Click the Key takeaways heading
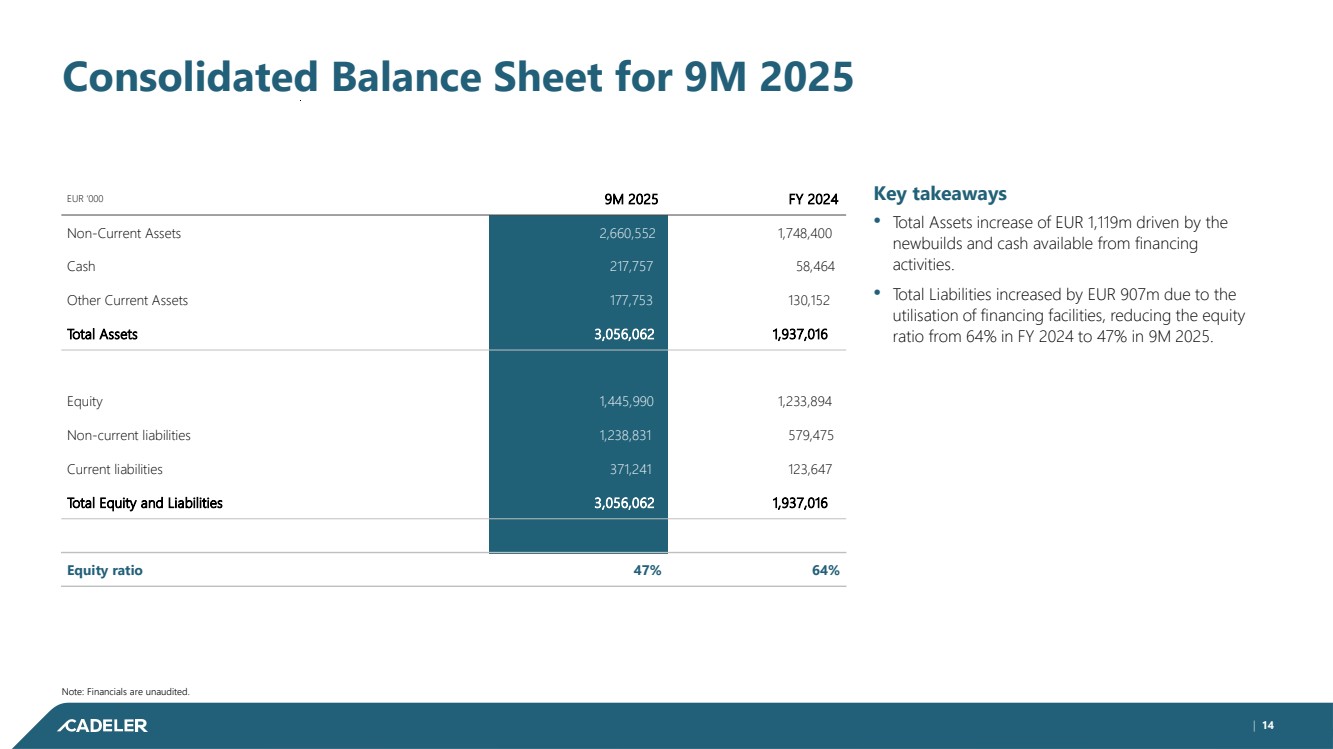This screenshot has height=749, width=1333. [940, 193]
